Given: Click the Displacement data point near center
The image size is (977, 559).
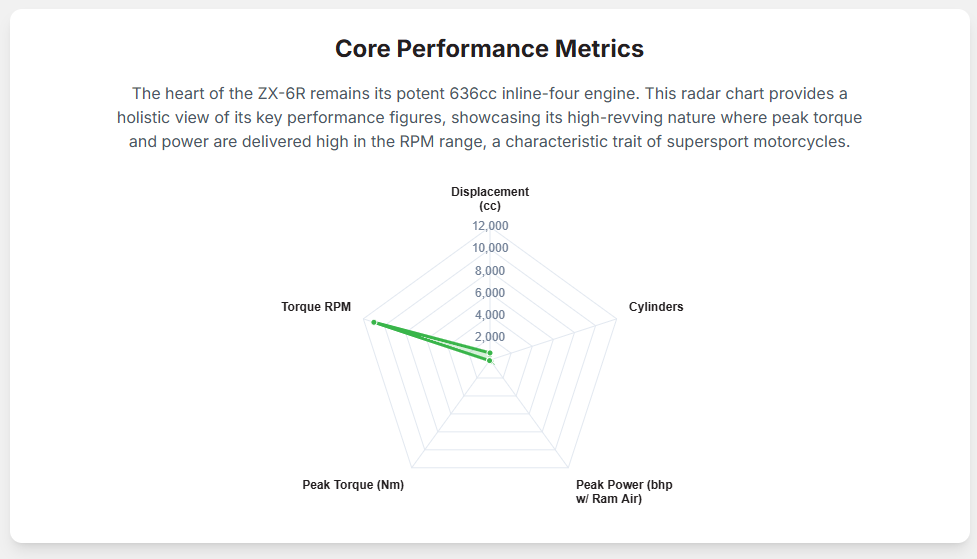Looking at the screenshot, I should pos(490,353).
